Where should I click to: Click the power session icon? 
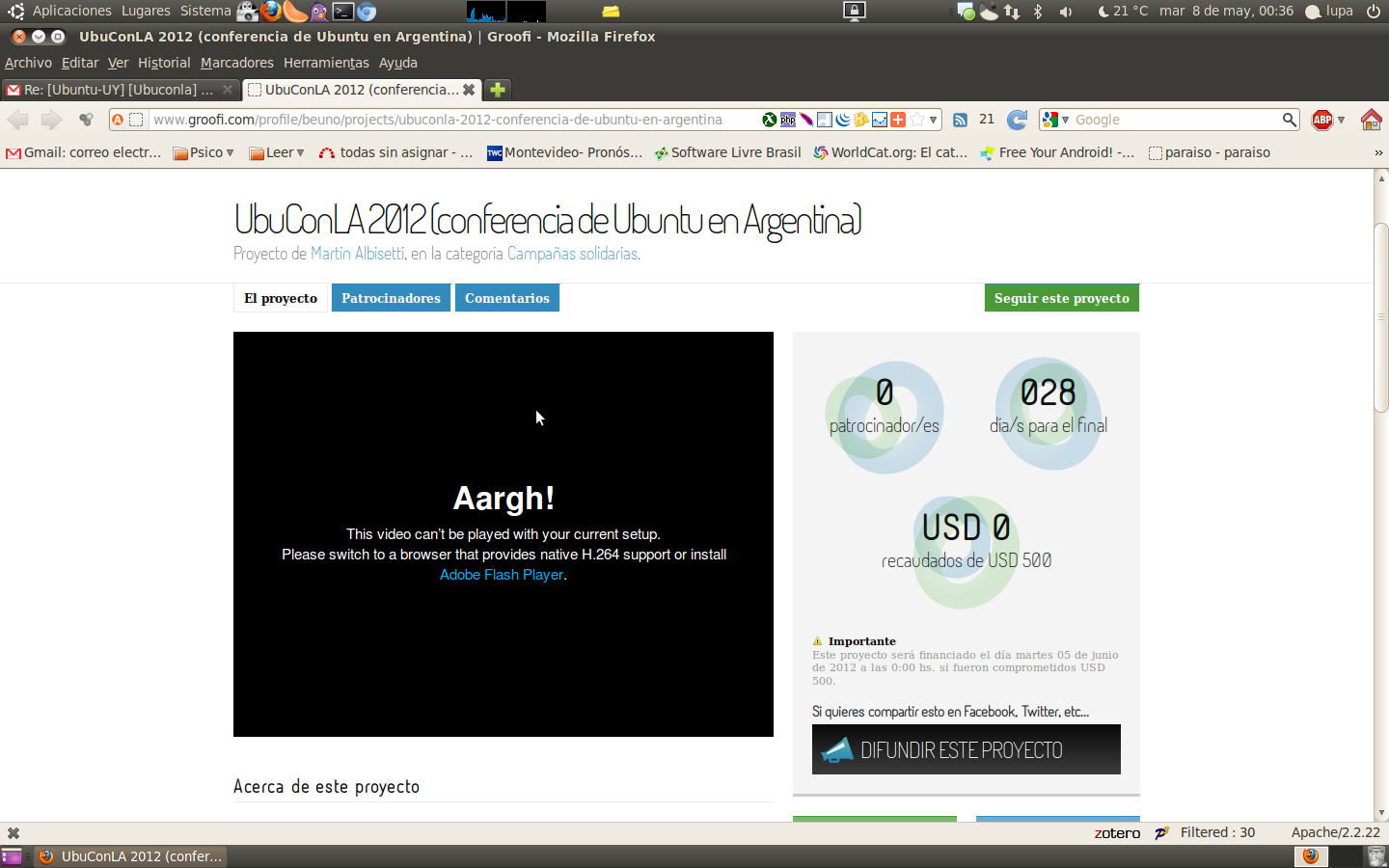point(1374,12)
